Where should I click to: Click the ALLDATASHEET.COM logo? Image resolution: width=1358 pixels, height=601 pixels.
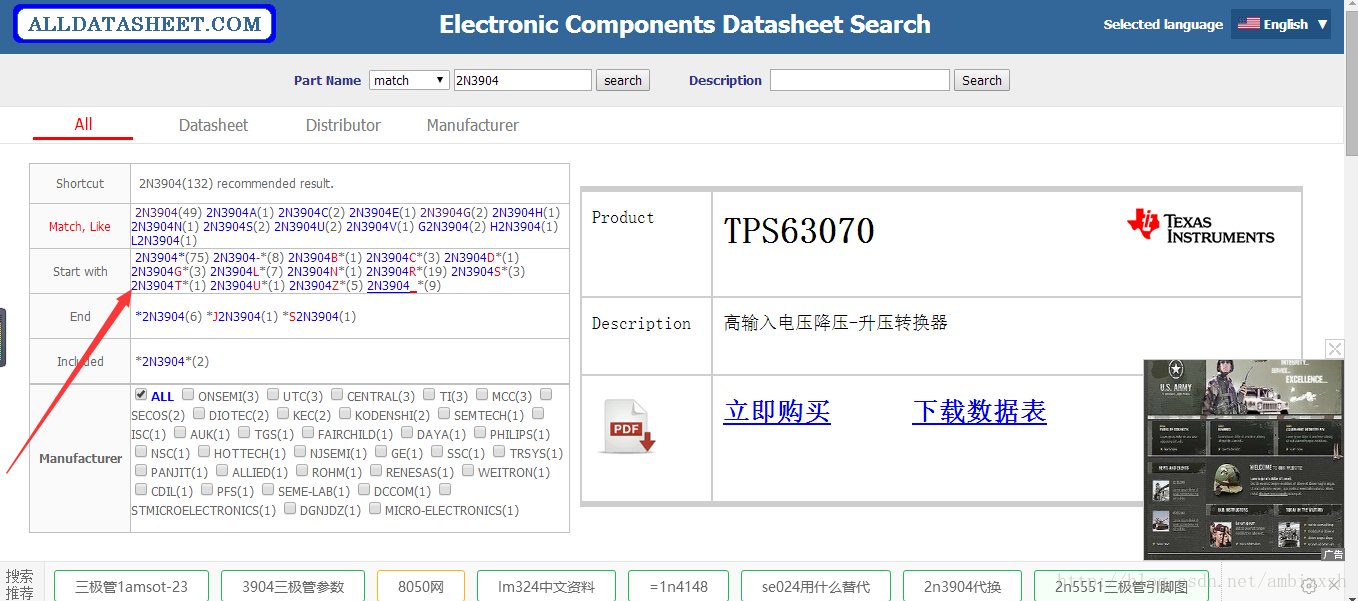(145, 25)
